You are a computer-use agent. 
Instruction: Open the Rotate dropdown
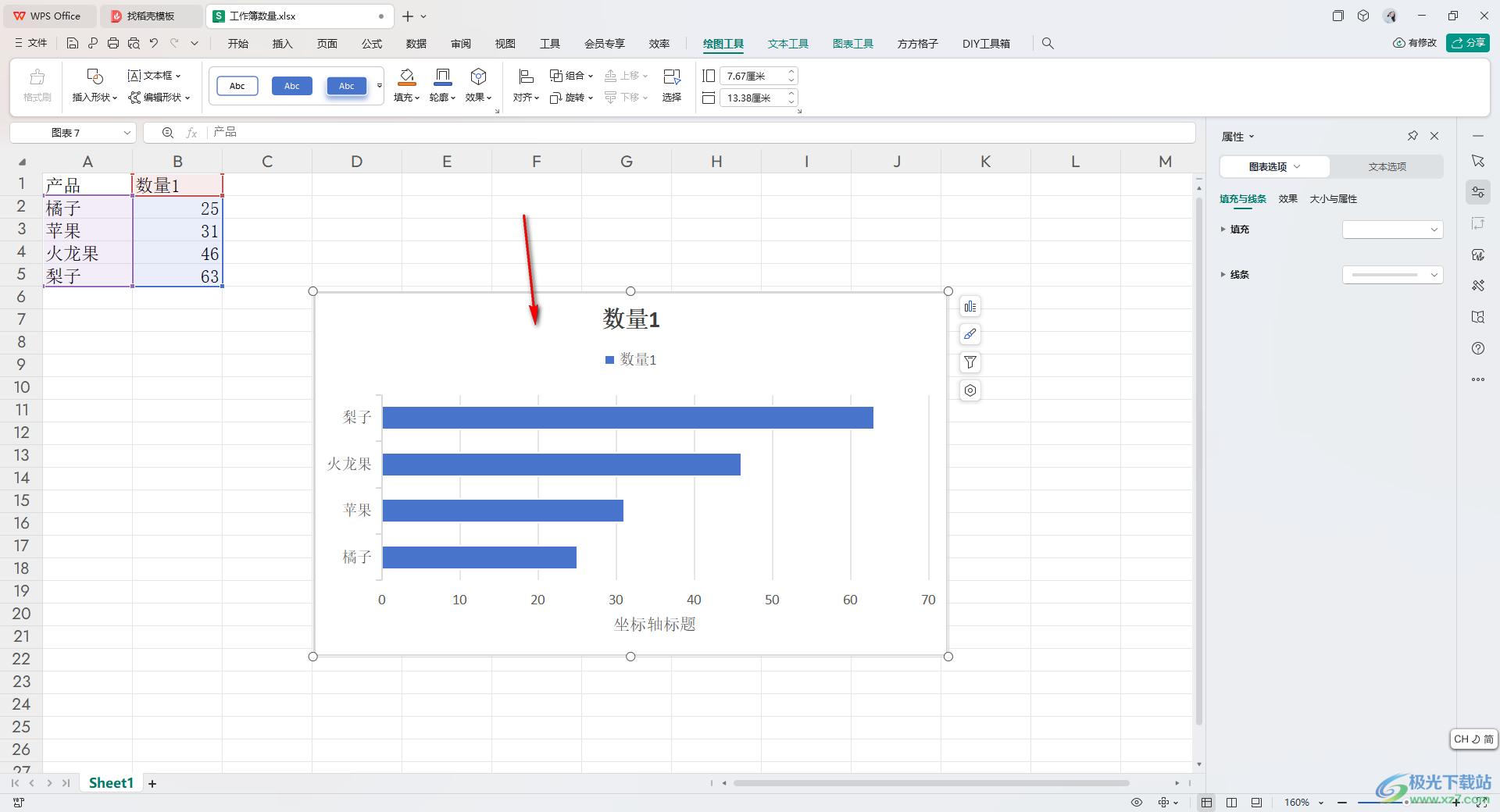click(x=571, y=98)
